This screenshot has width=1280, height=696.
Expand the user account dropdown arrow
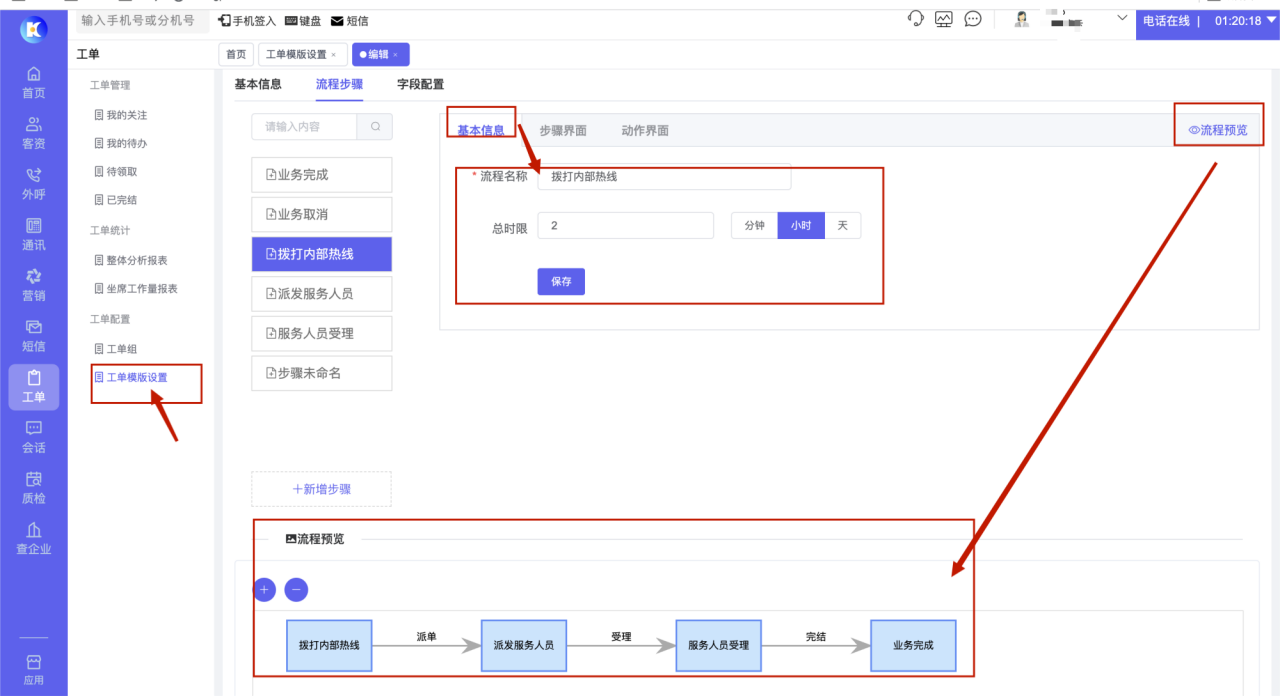click(1121, 18)
